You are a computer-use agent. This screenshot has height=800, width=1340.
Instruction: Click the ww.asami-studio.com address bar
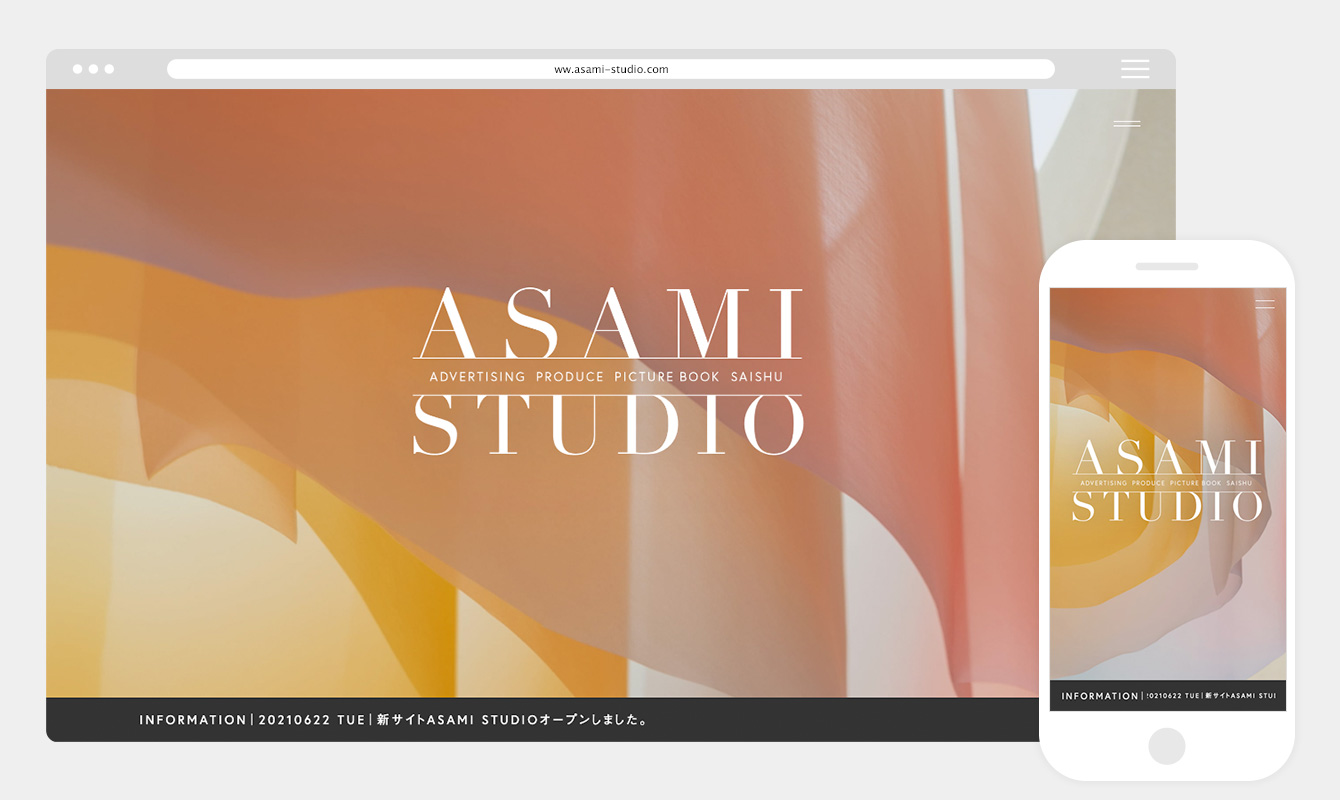(610, 69)
